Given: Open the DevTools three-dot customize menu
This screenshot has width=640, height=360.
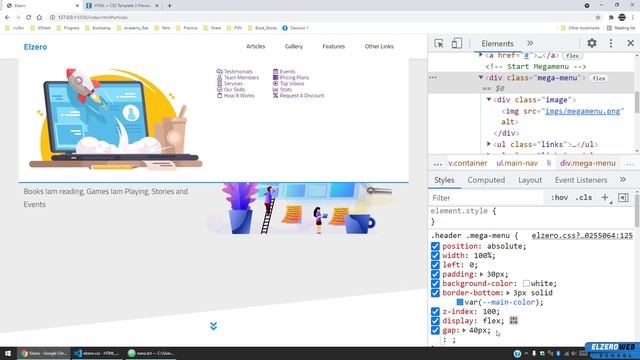Looking at the screenshot, I should tap(611, 43).
